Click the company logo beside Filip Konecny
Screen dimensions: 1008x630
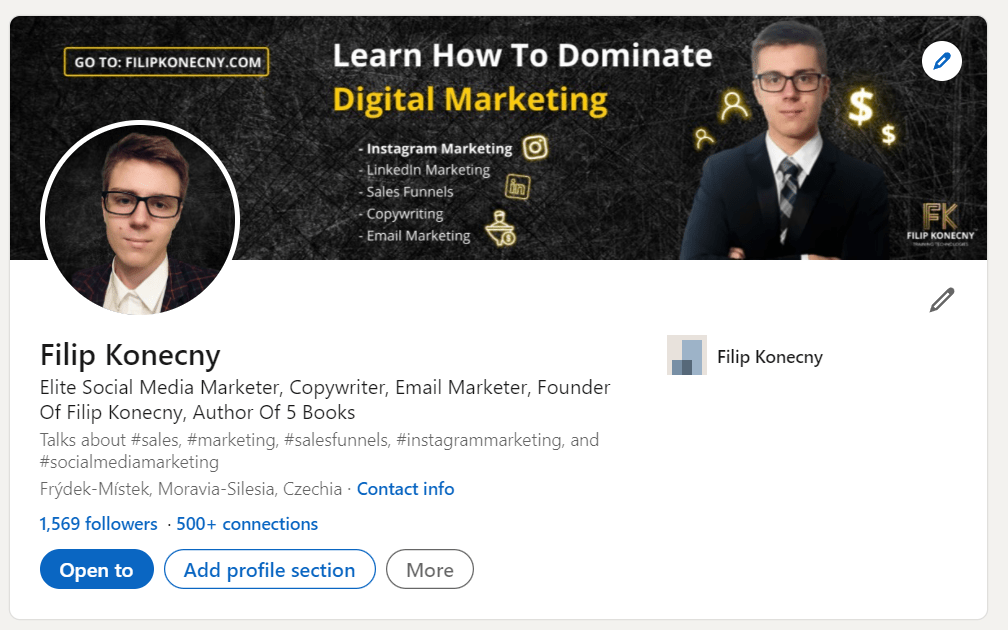687,356
